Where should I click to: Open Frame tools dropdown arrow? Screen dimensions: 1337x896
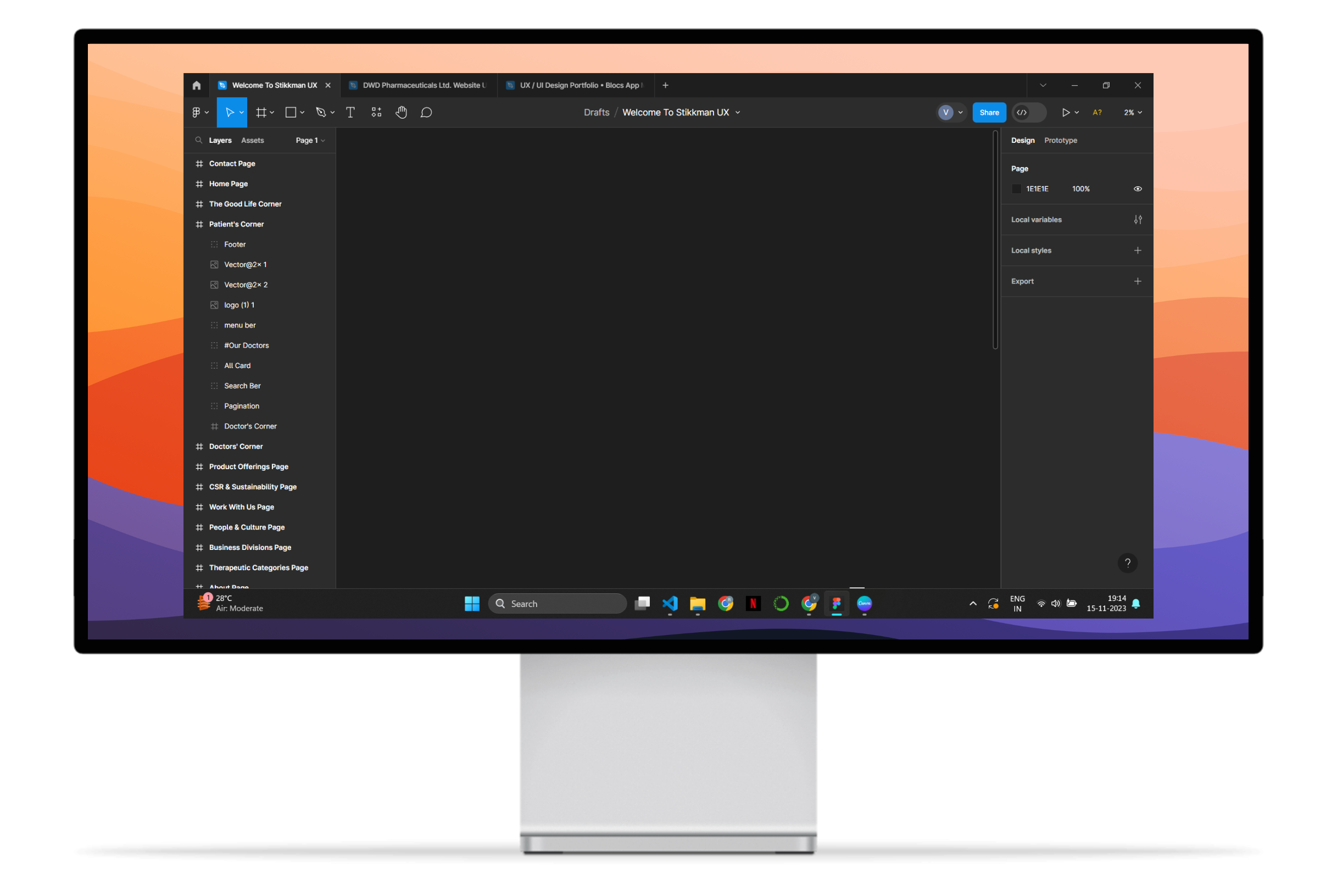[272, 113]
